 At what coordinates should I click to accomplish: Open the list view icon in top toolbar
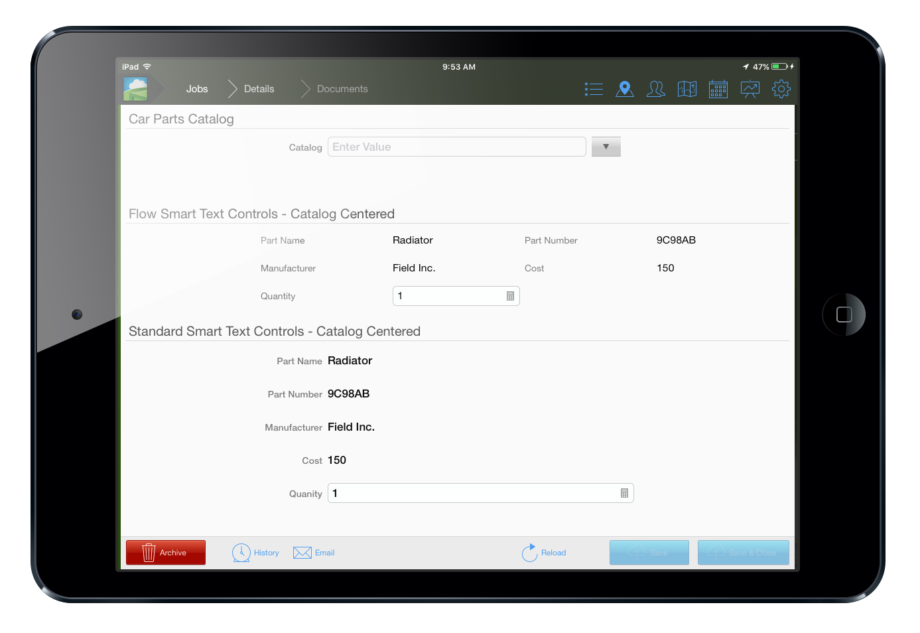point(593,89)
